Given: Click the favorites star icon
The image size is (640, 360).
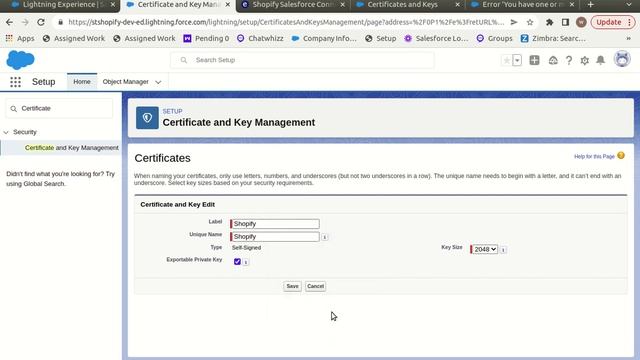Looking at the screenshot, I should (507, 60).
